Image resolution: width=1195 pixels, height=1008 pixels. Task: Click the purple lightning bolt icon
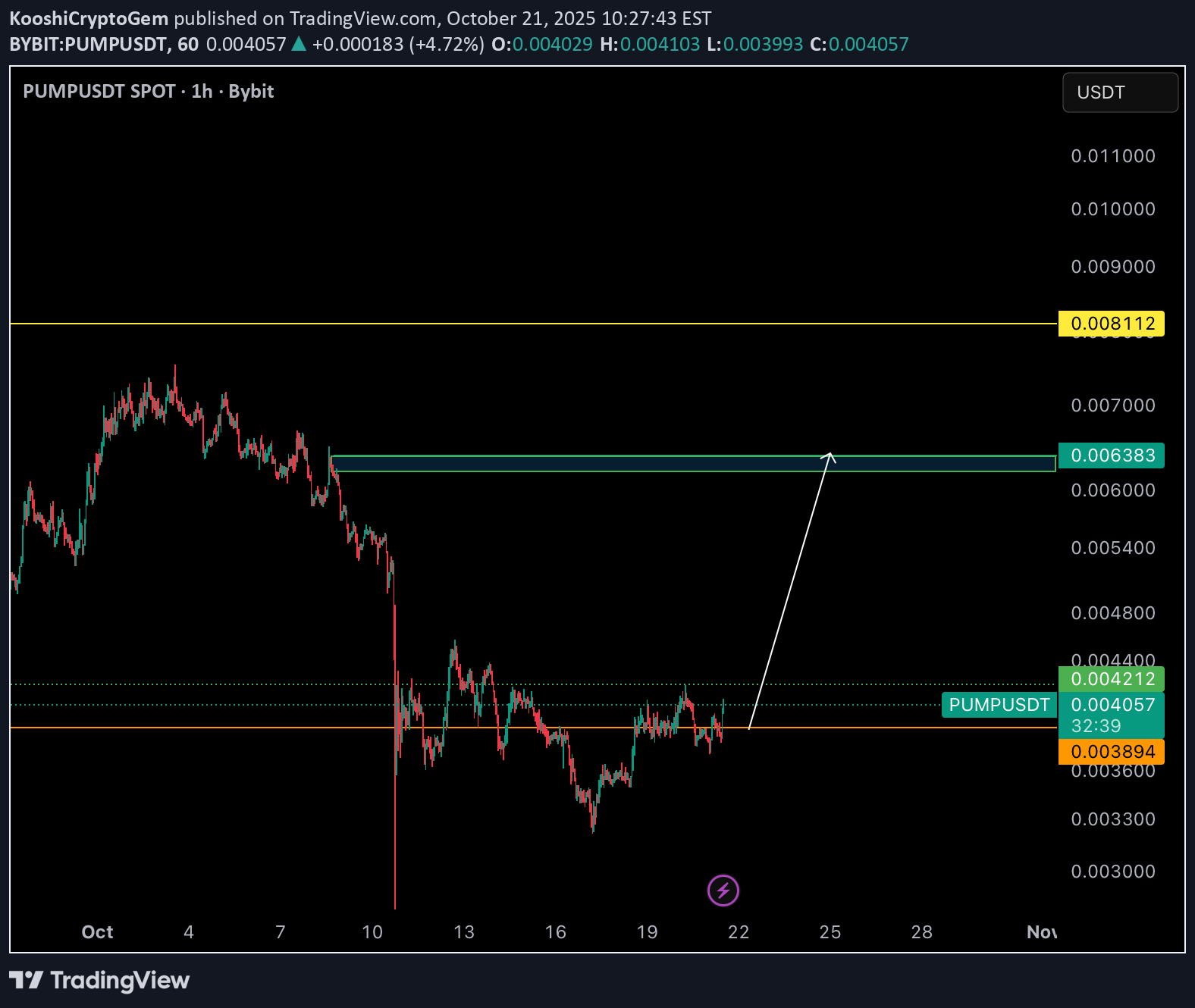coord(723,890)
